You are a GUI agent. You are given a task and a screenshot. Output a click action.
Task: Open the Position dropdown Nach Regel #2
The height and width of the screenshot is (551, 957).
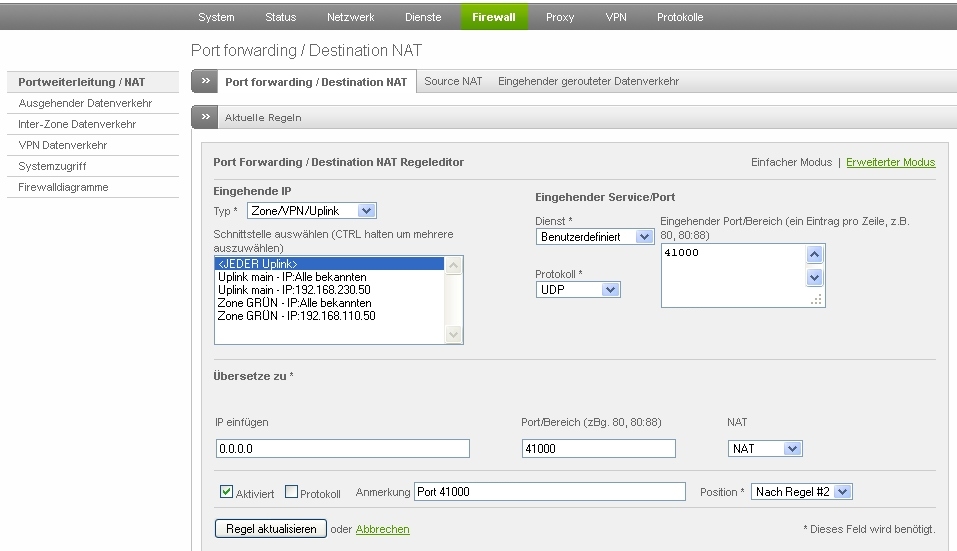pyautogui.click(x=801, y=492)
